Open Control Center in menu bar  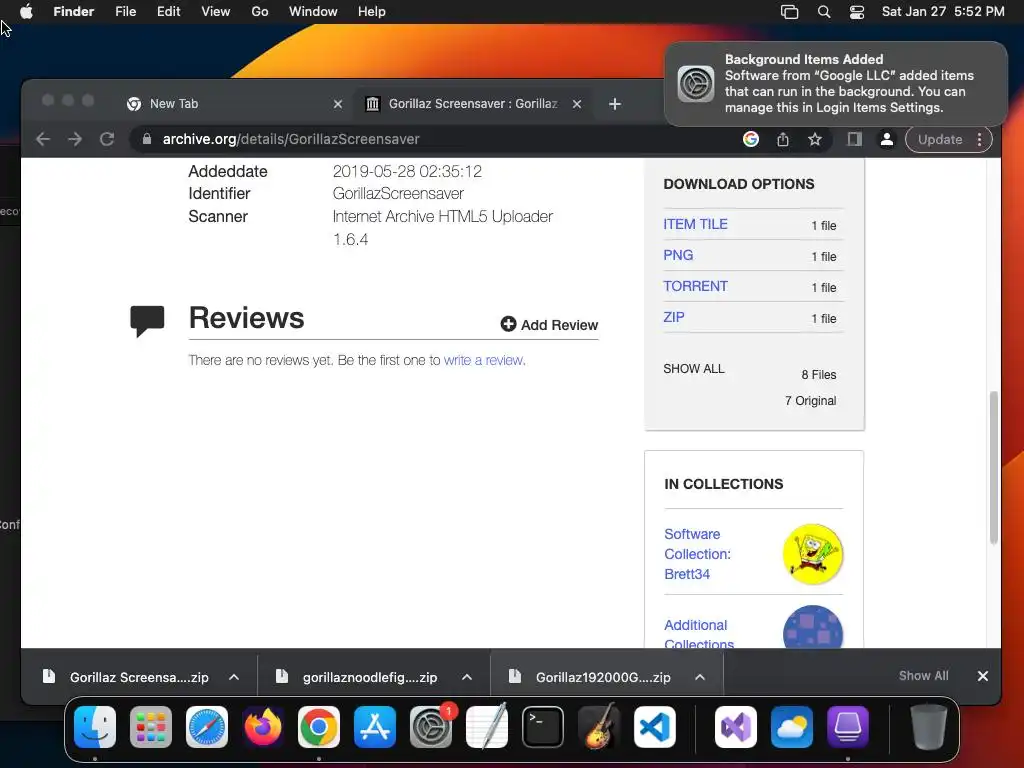point(857,12)
